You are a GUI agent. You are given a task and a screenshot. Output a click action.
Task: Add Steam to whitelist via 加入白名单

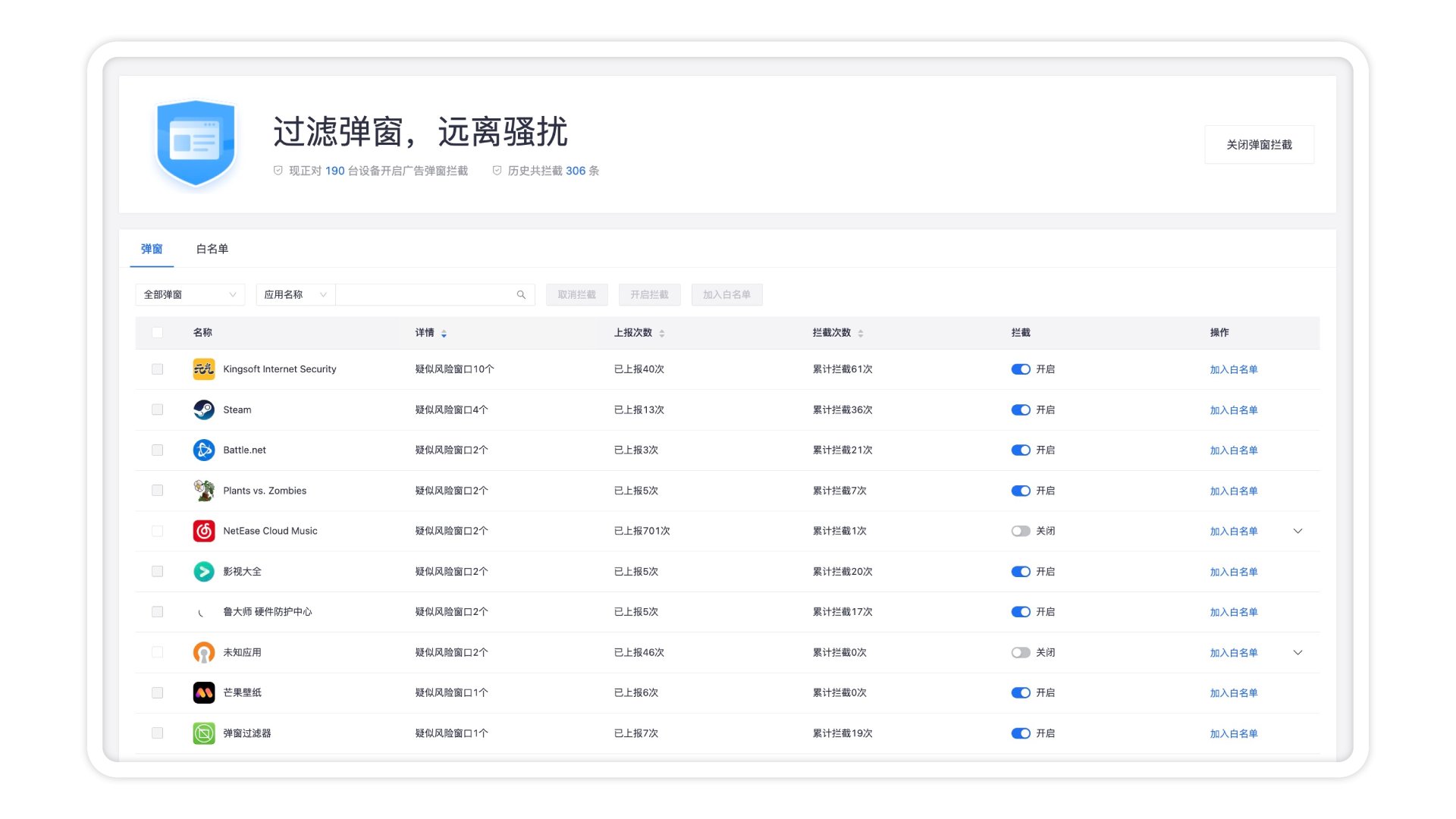1233,410
